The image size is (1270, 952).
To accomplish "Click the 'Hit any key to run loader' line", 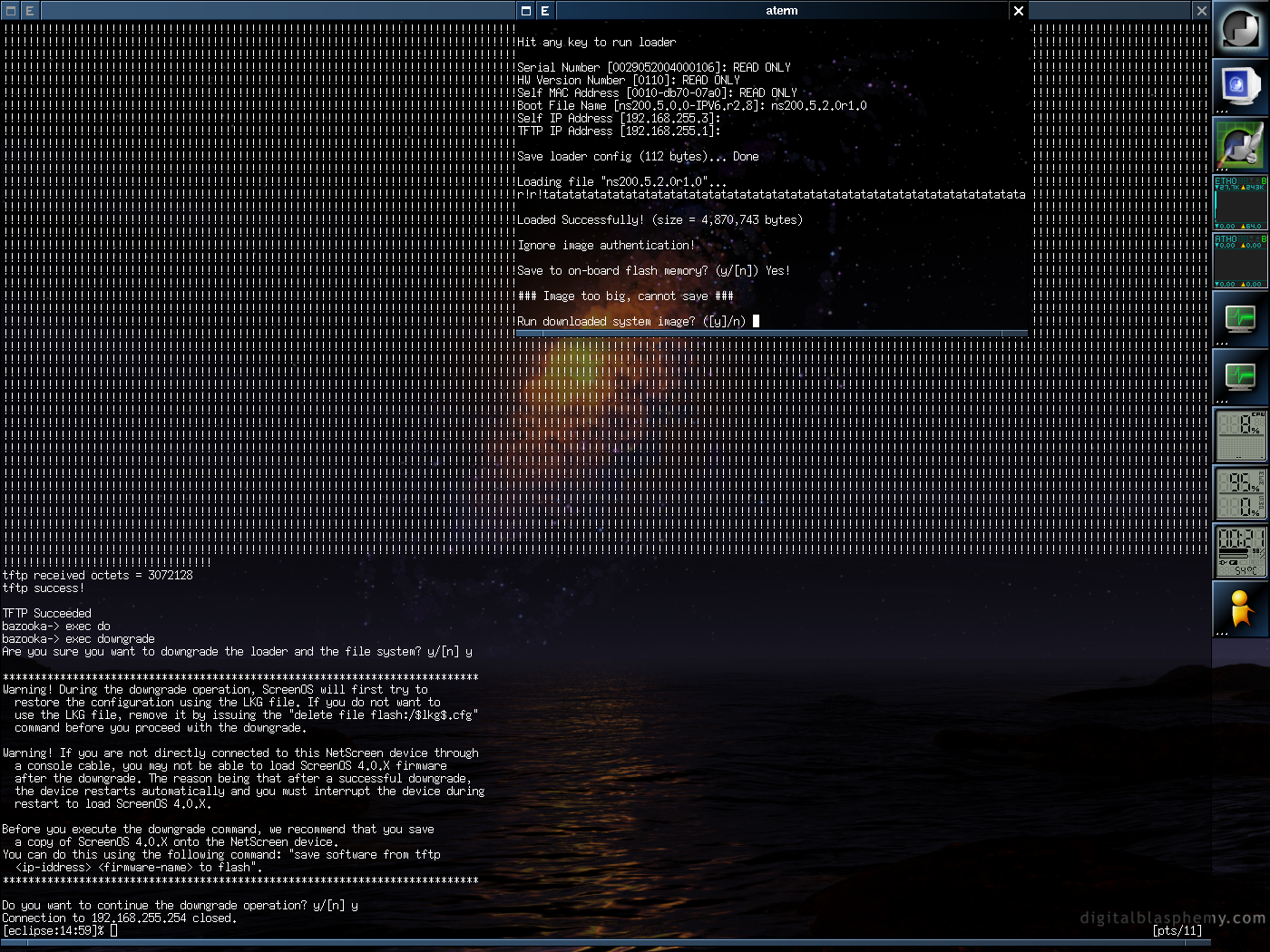I will pyautogui.click(x=596, y=43).
